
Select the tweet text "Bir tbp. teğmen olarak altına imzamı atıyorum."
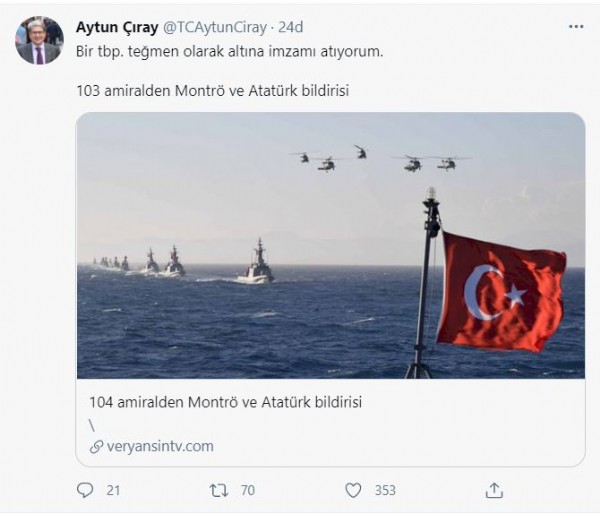(x=230, y=51)
